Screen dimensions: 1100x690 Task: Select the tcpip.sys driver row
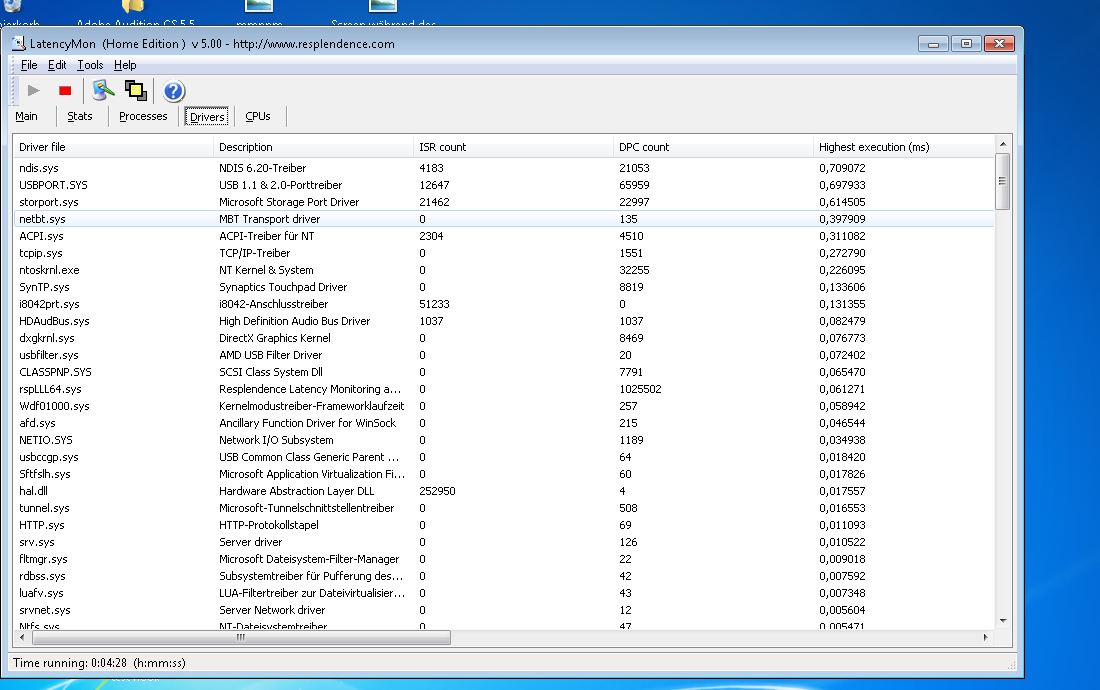(x=504, y=253)
